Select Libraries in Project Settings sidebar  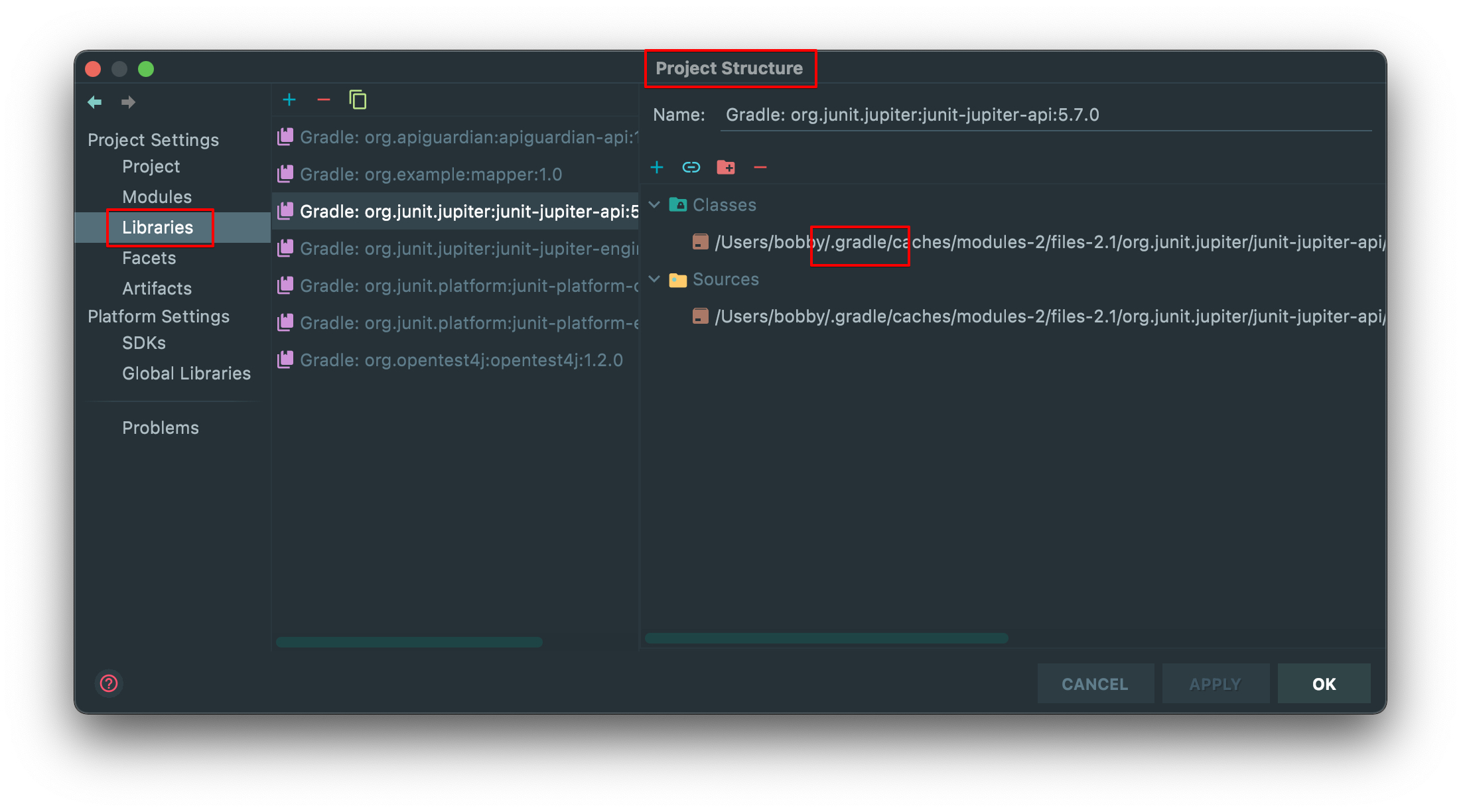158,227
